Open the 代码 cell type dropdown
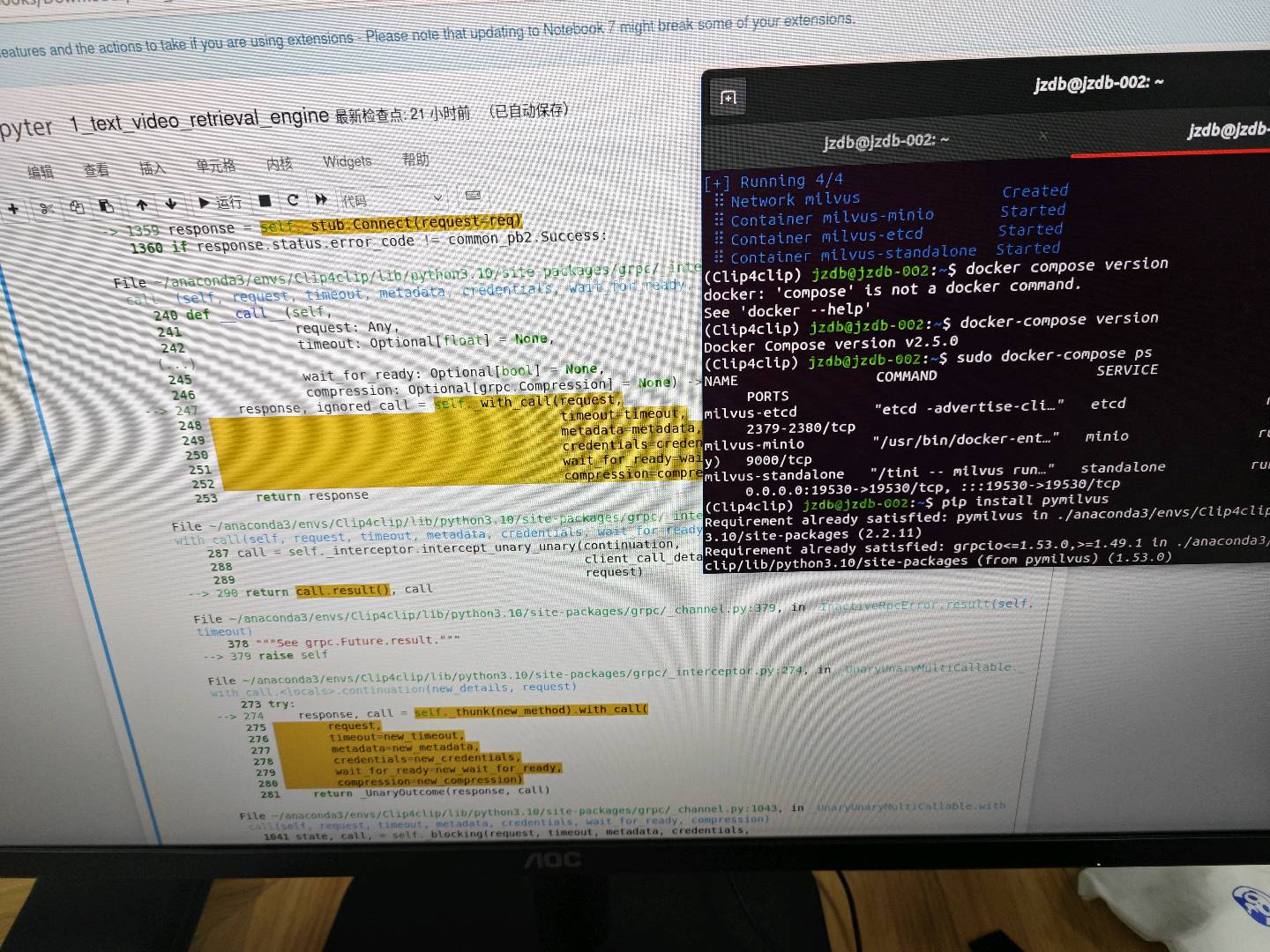Screen dimensions: 1270x952 392,198
